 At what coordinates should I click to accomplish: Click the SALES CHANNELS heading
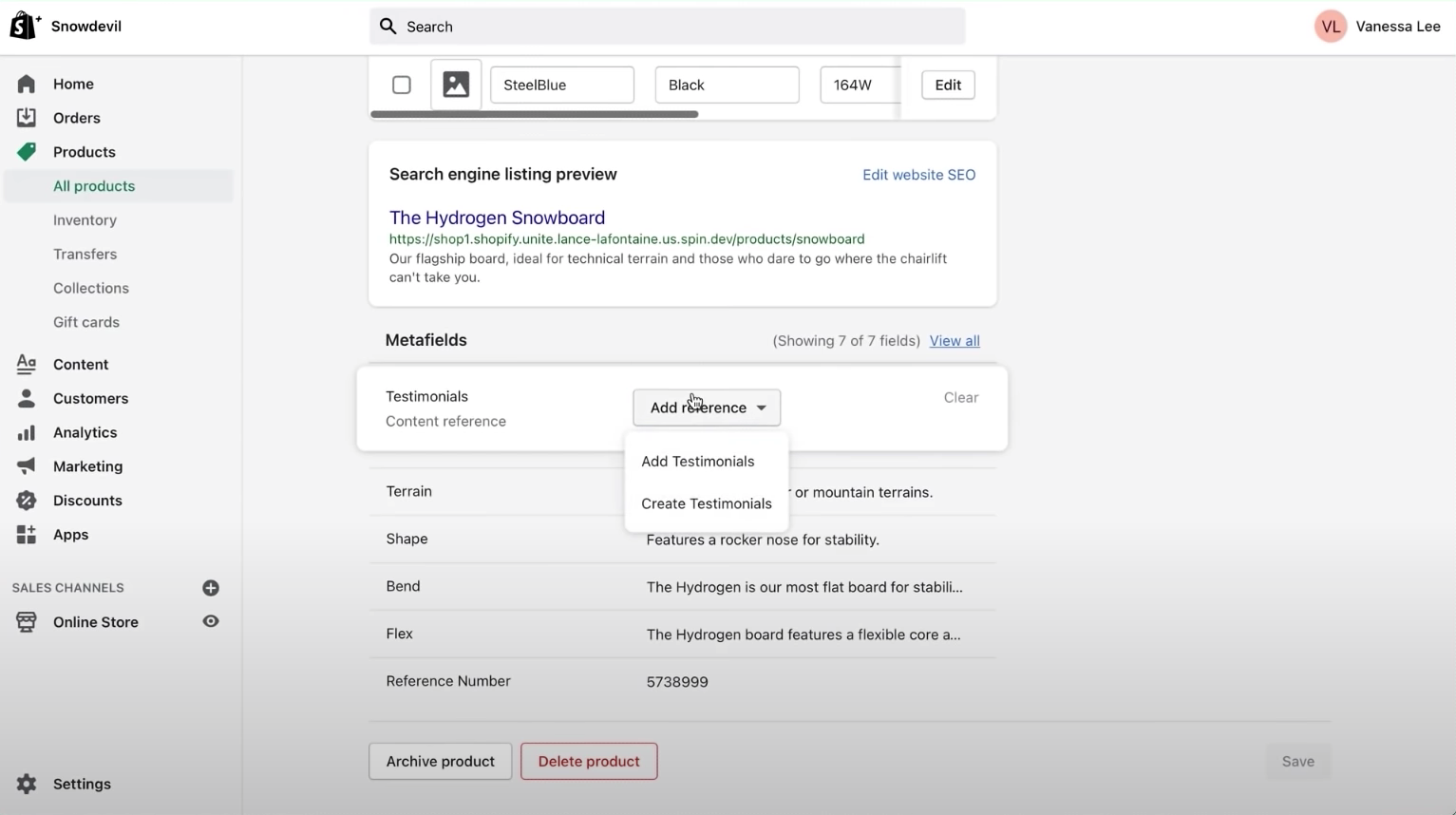pos(68,588)
